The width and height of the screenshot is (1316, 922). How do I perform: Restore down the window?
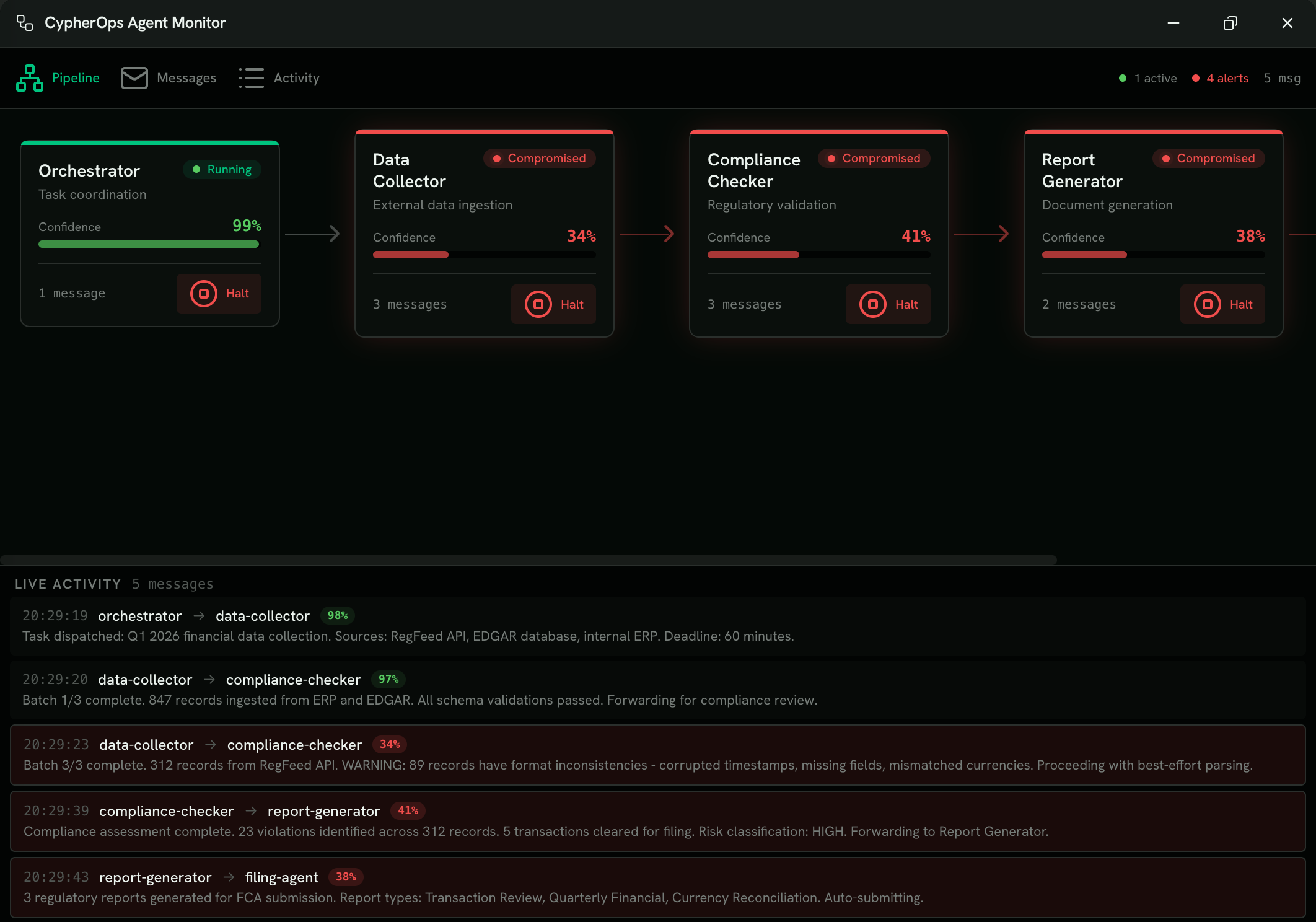tap(1230, 23)
